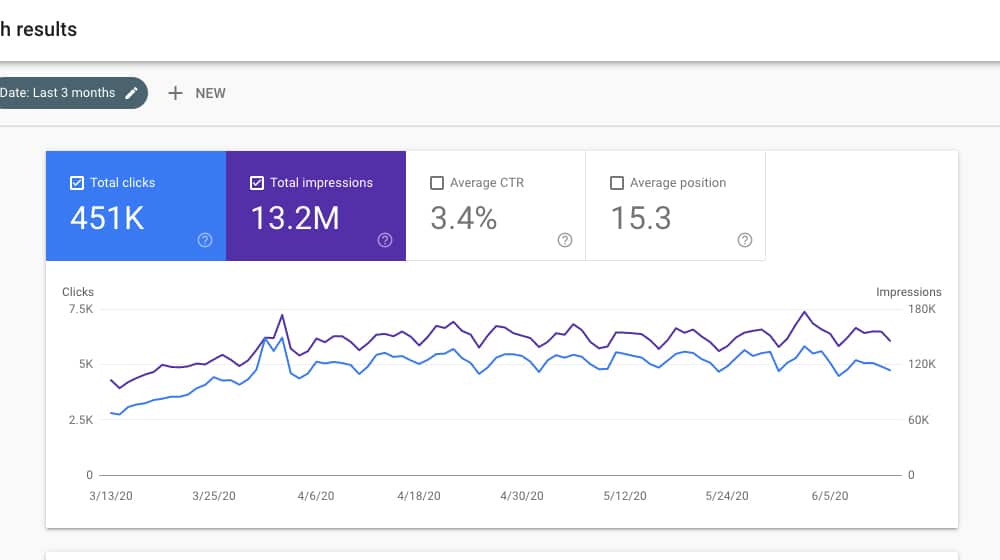Viewport: 1000px width, 560px height.
Task: Enable the Average position checkbox
Action: click(x=616, y=183)
